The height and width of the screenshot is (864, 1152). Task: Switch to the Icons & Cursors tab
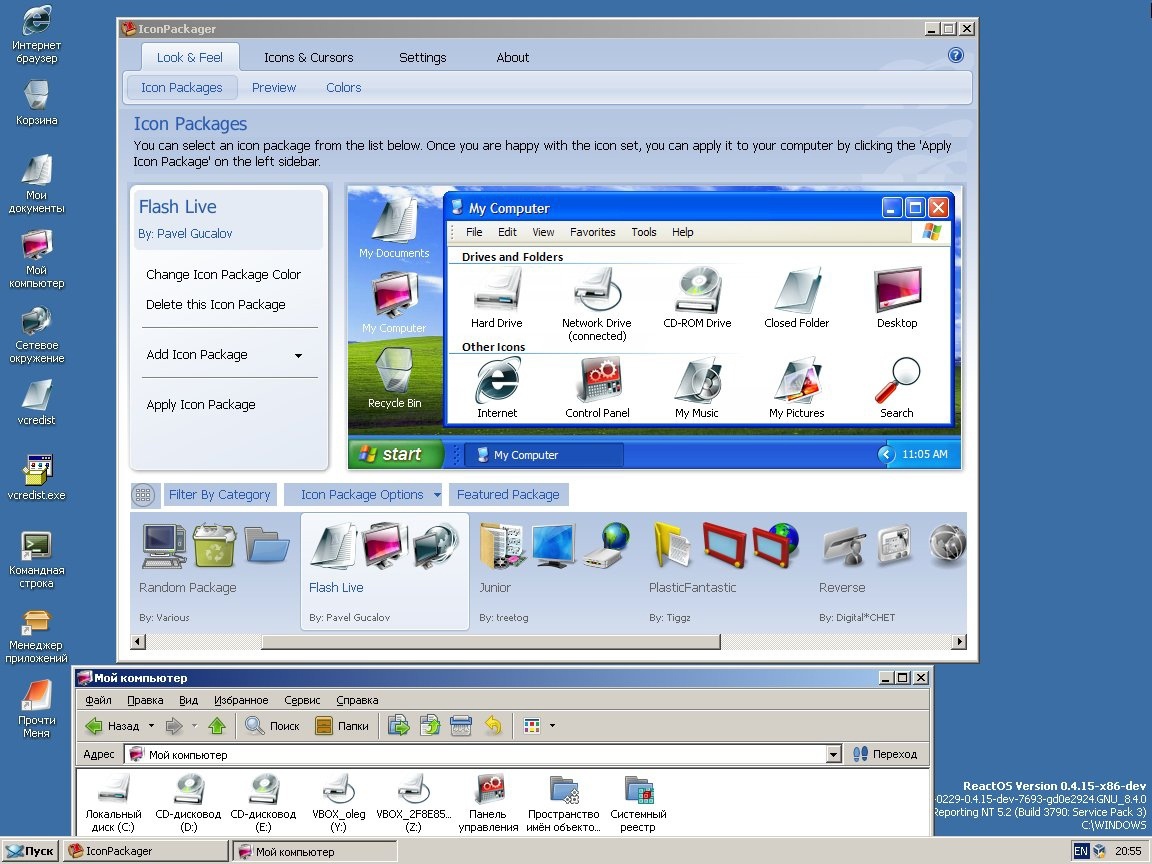point(308,57)
